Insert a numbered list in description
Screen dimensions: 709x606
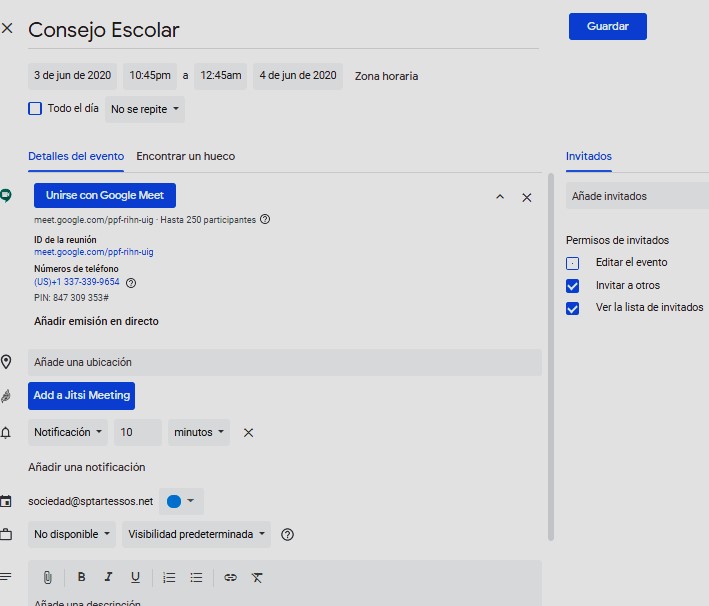click(169, 577)
